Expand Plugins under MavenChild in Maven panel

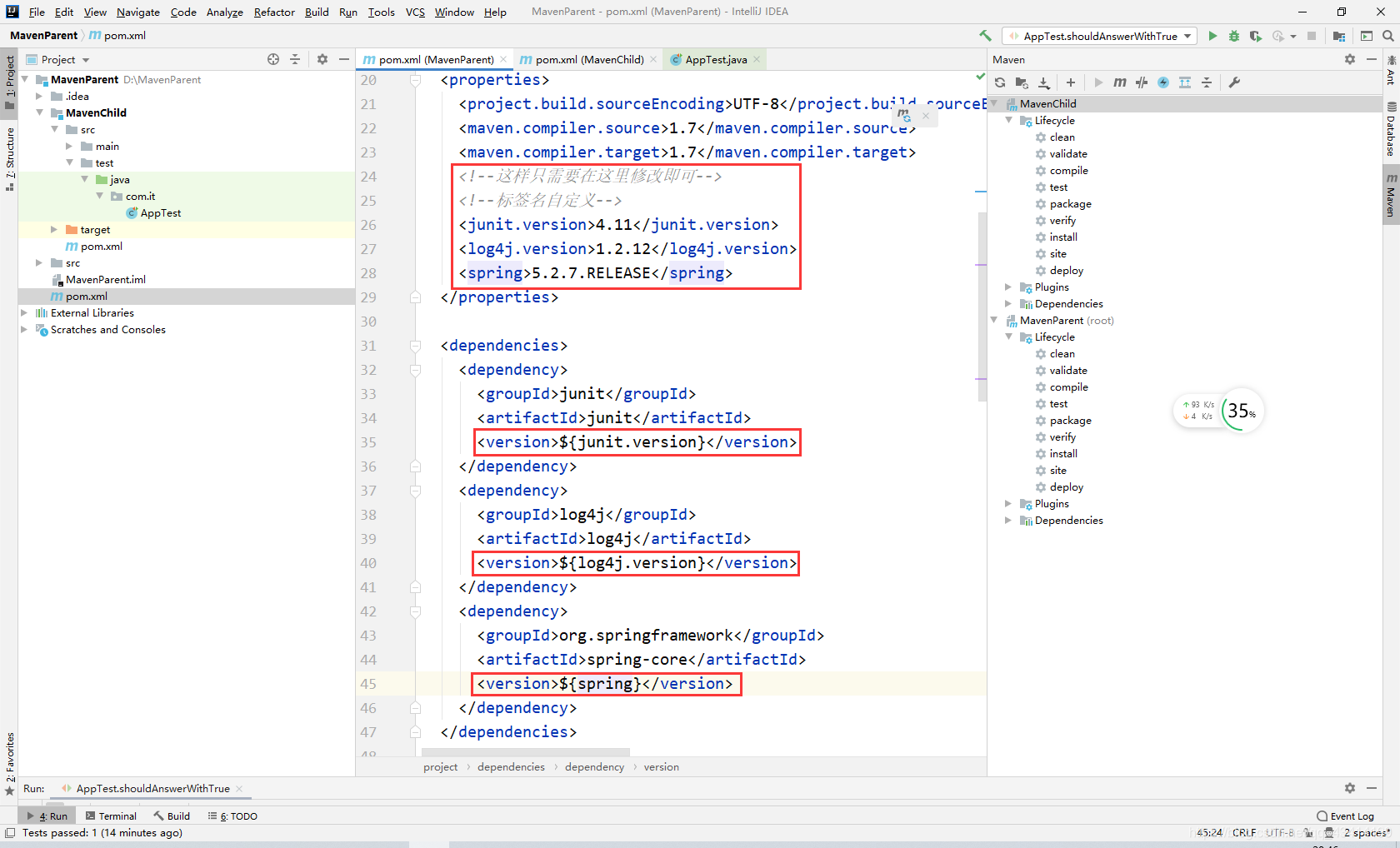(x=1008, y=287)
